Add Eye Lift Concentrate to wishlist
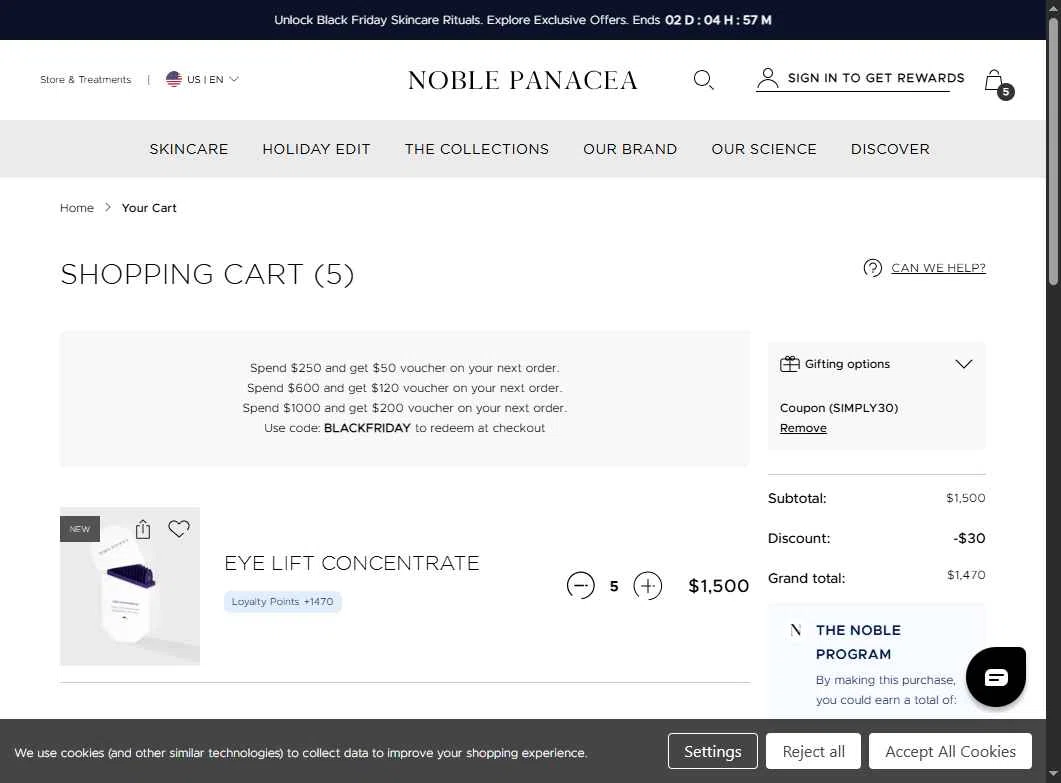Viewport: 1061px width, 783px height. (x=179, y=529)
